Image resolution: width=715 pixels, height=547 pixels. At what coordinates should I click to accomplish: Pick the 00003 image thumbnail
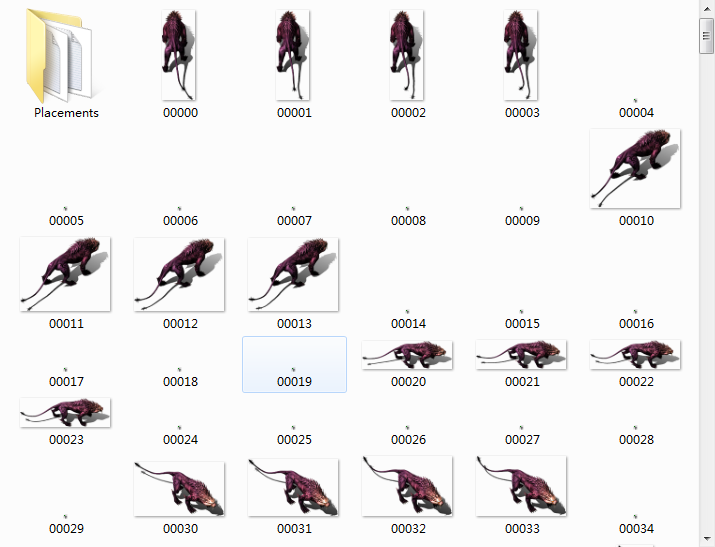pos(521,55)
